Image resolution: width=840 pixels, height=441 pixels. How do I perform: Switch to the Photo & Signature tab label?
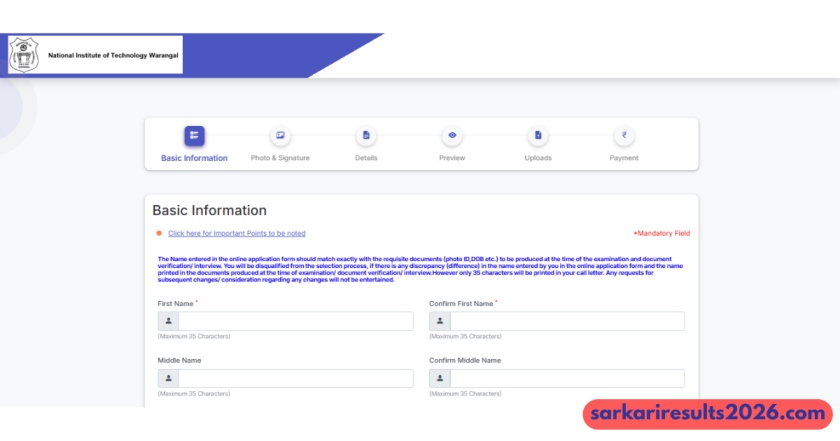coord(280,158)
